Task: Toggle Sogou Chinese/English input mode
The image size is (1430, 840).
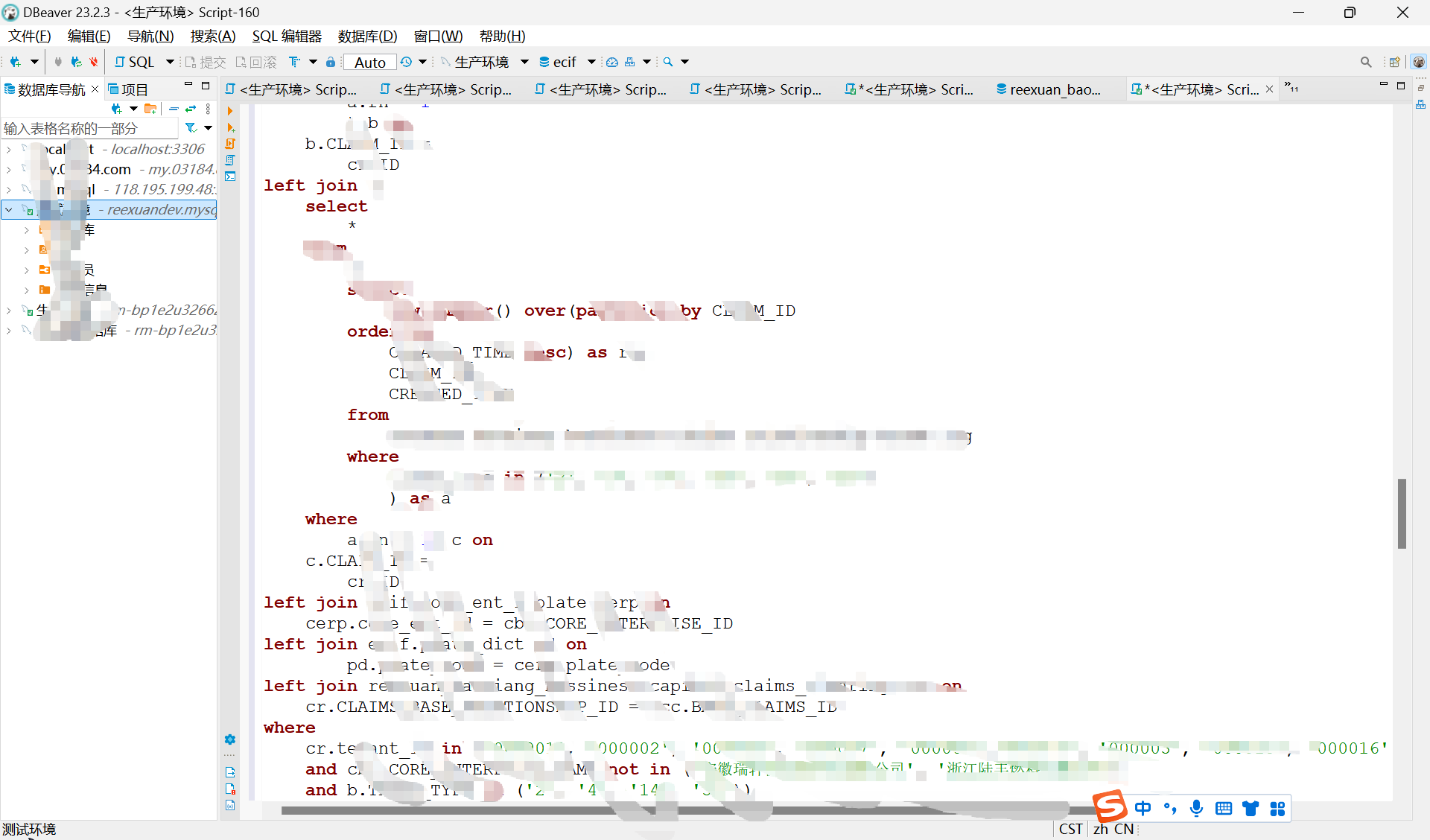Action: [x=1143, y=809]
